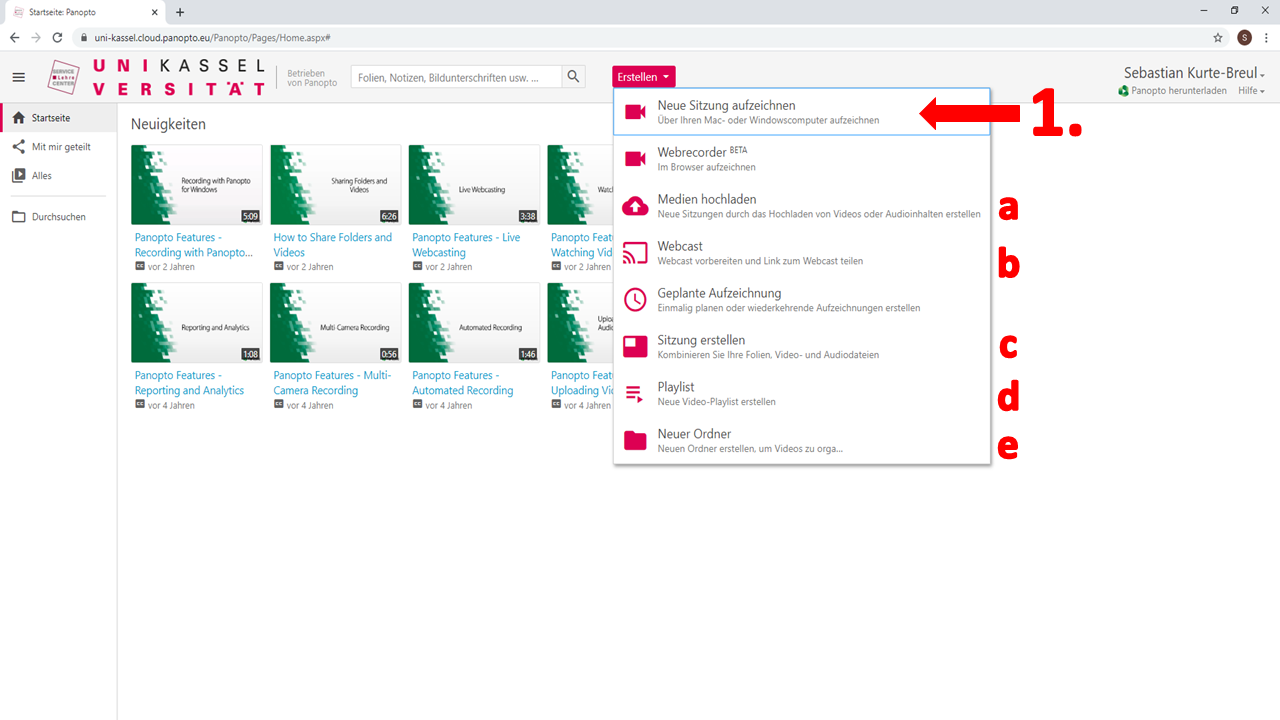Image resolution: width=1280 pixels, height=720 pixels.
Task: Click the search magnifier button
Action: [573, 77]
